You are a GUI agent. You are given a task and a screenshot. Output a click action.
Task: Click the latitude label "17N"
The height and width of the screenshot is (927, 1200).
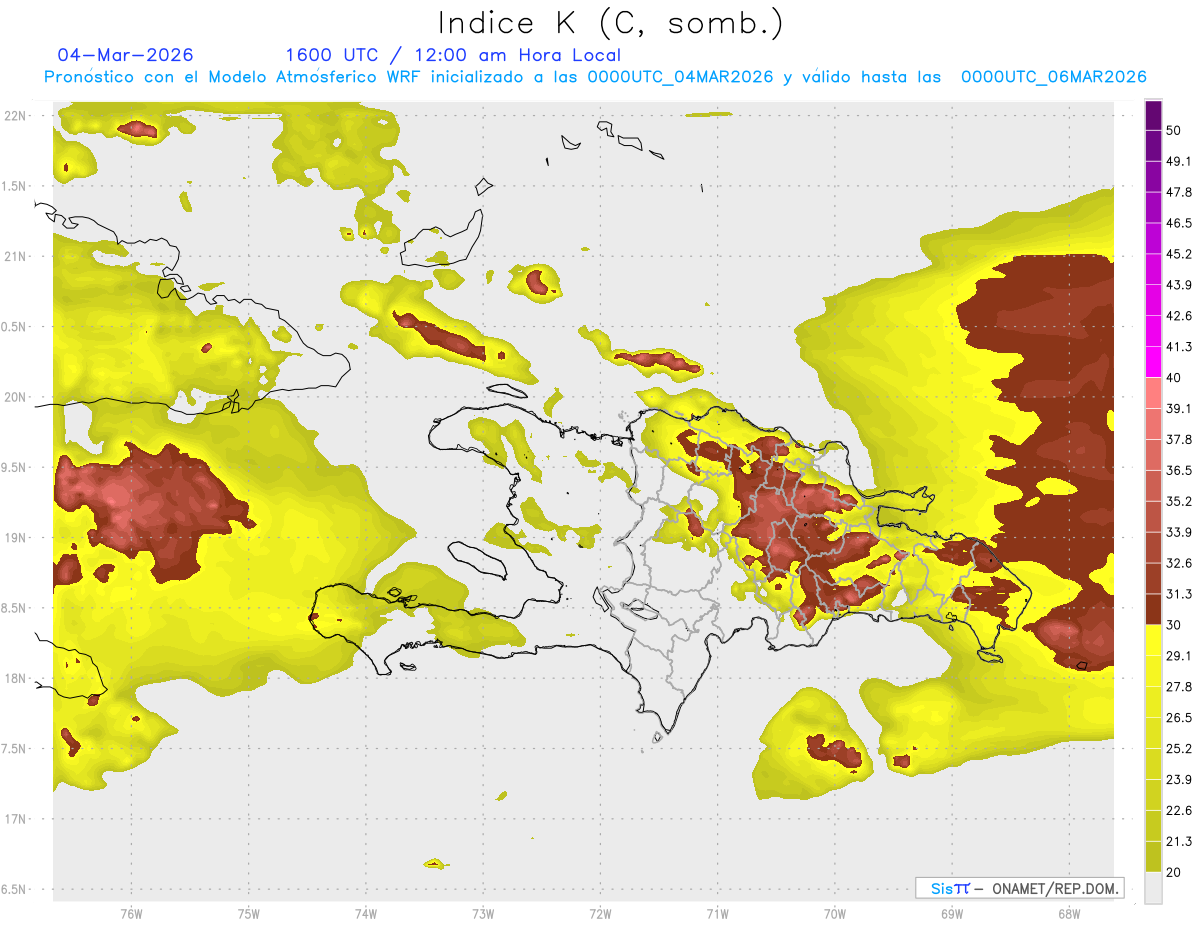(x=15, y=819)
